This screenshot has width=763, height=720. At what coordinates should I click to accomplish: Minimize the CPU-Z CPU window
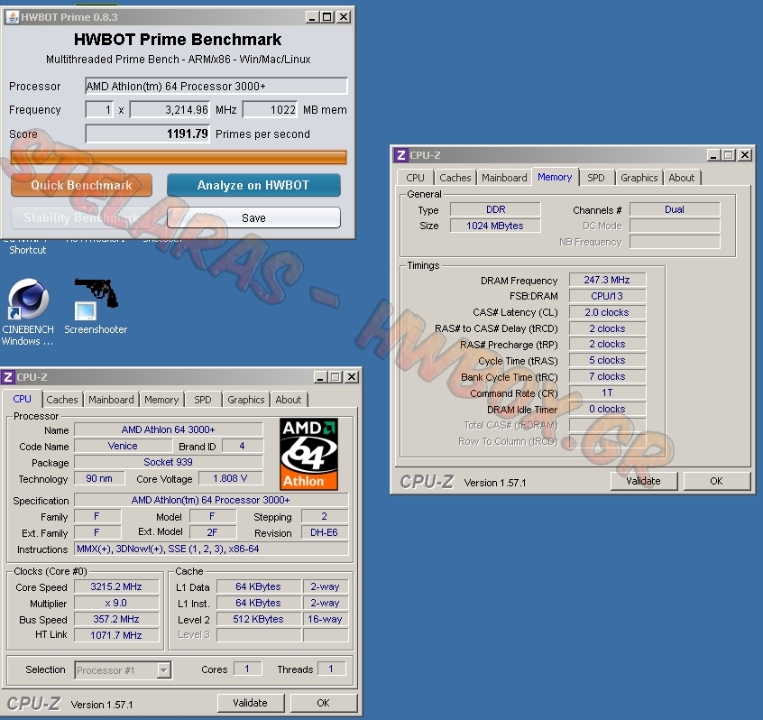[321, 377]
